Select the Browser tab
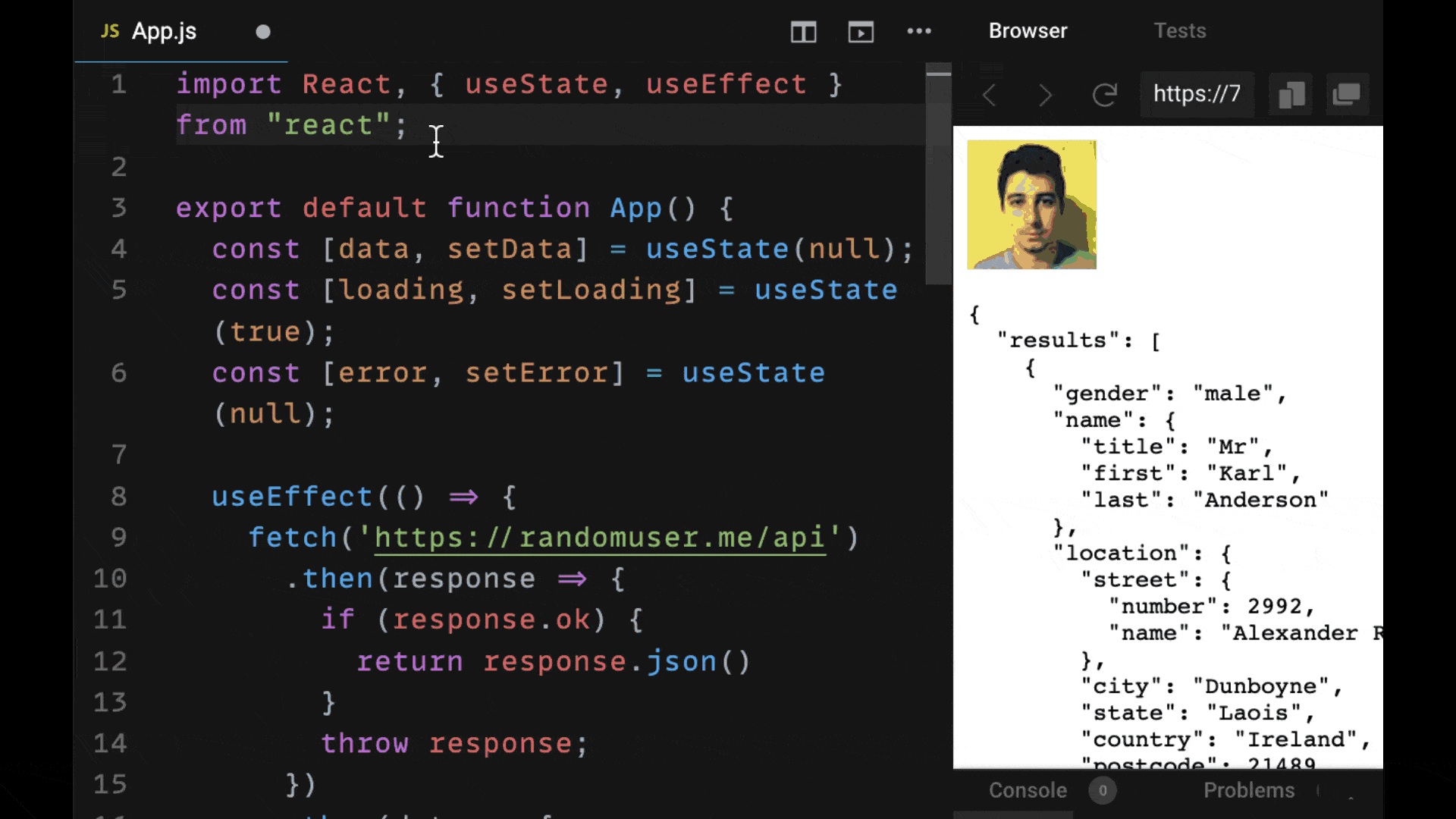Viewport: 1456px width, 819px height. pos(1028,30)
